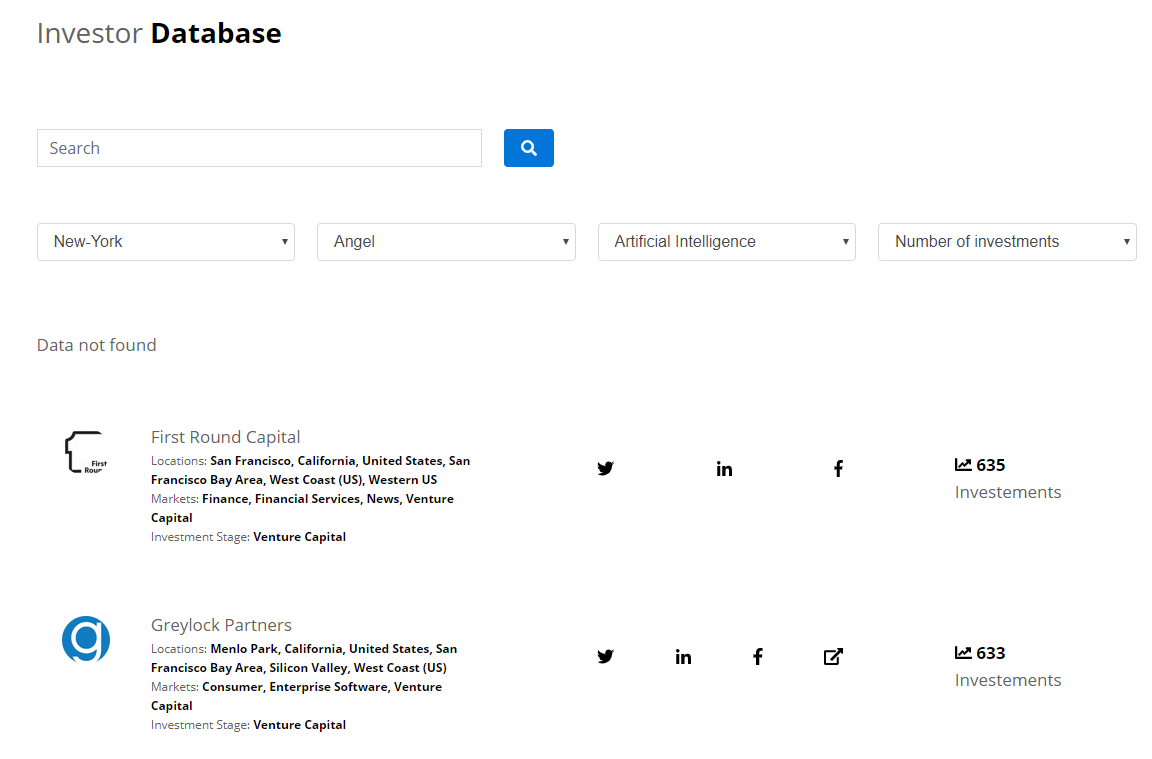Open the Number of investments sort dropdown

[x=1006, y=241]
